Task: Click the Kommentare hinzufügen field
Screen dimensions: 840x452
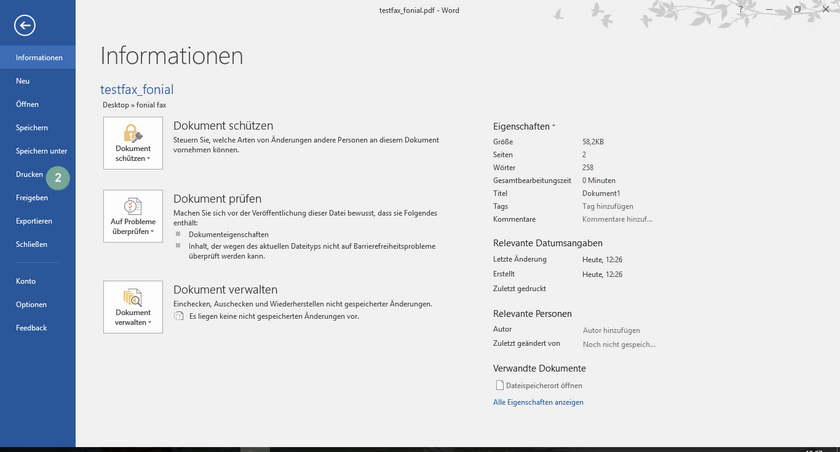Action: coord(618,219)
